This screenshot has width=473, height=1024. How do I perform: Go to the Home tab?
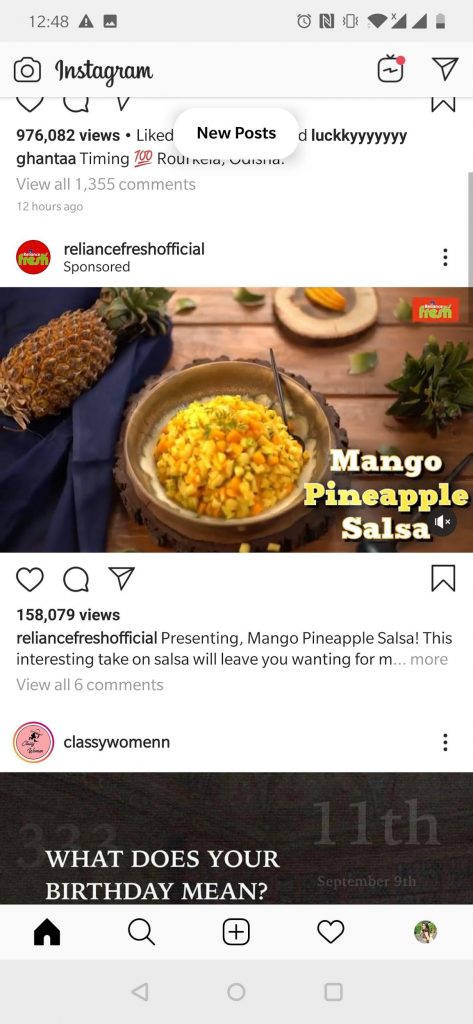coord(47,932)
